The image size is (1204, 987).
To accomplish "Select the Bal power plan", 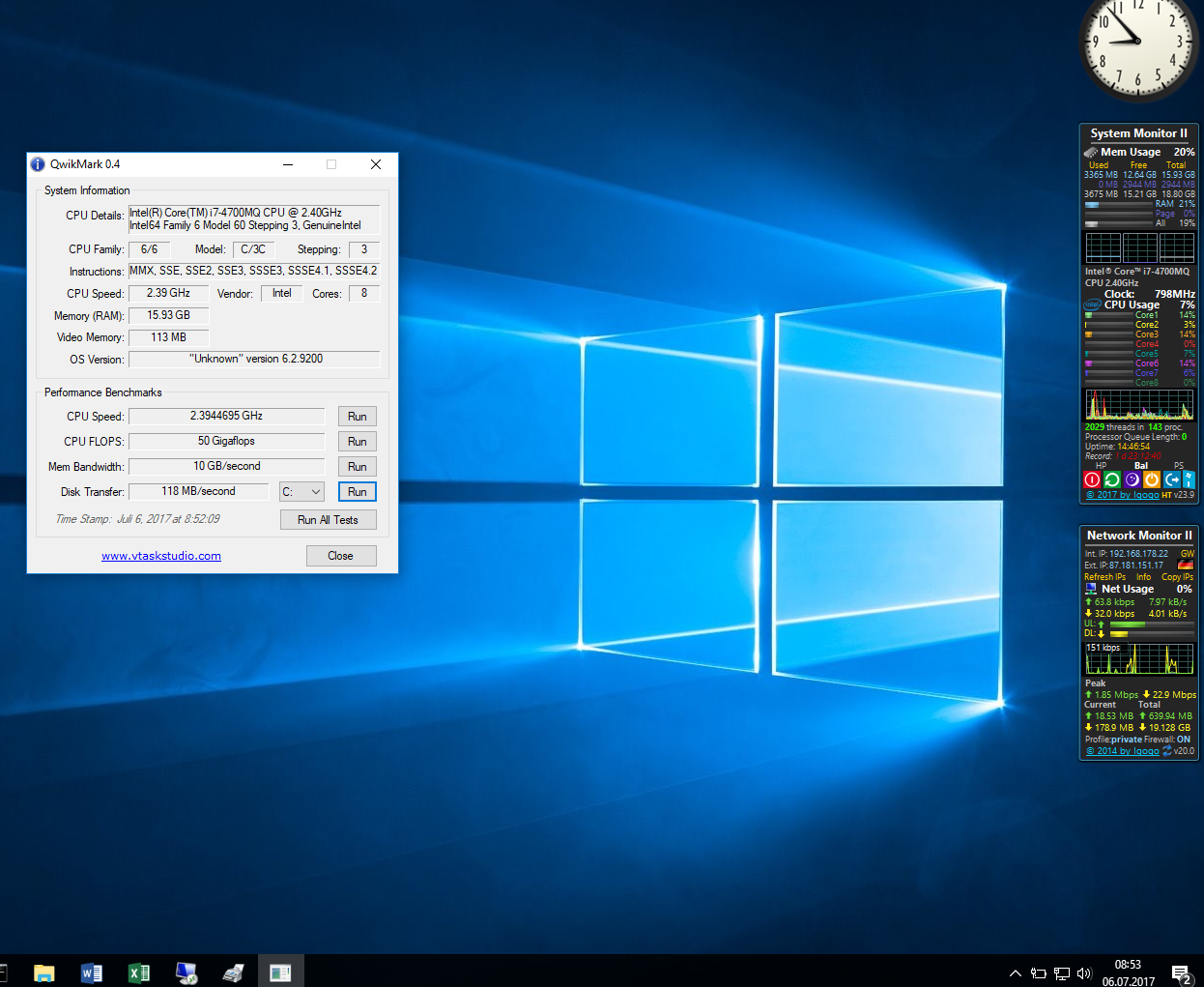I will [x=1141, y=466].
